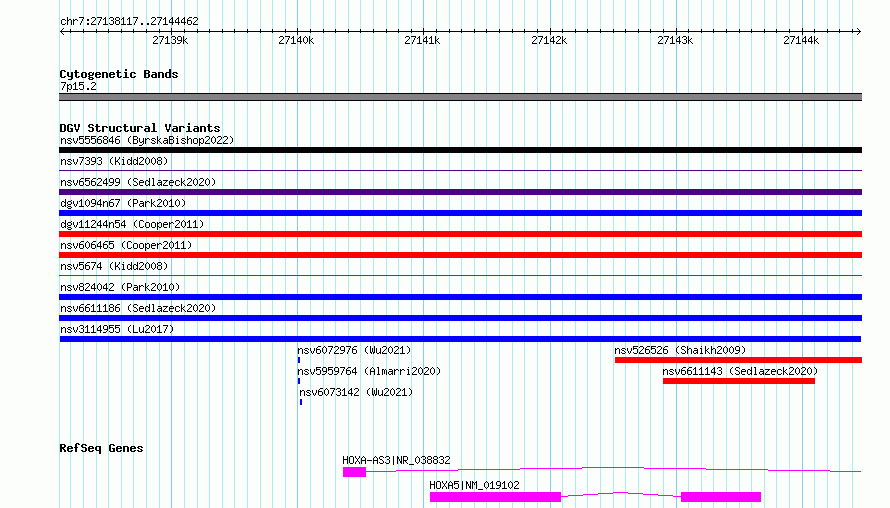Image resolution: width=890 pixels, height=508 pixels.
Task: Open the HOXA-AS3|NR_038832 gene label
Action: (396, 460)
